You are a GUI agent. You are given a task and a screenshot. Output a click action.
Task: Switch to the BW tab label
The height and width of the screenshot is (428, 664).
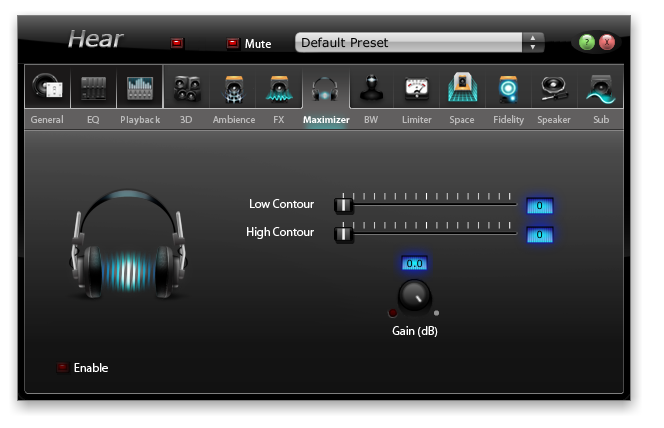(x=371, y=120)
